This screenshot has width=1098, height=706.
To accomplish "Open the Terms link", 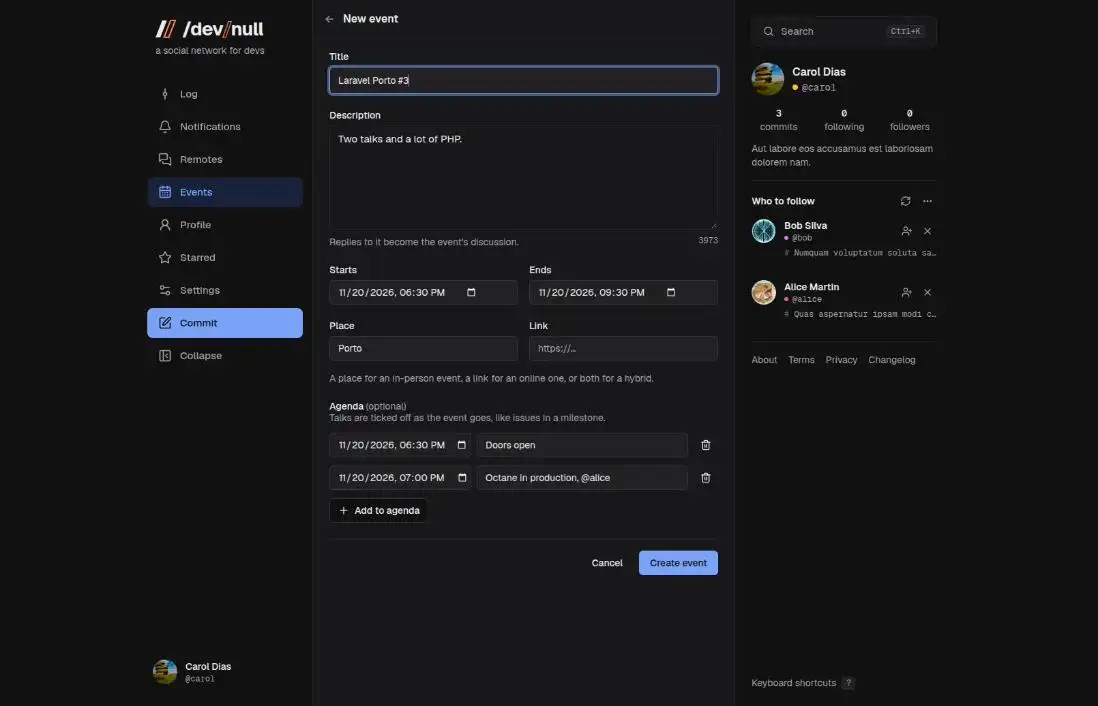I will click(x=801, y=360).
